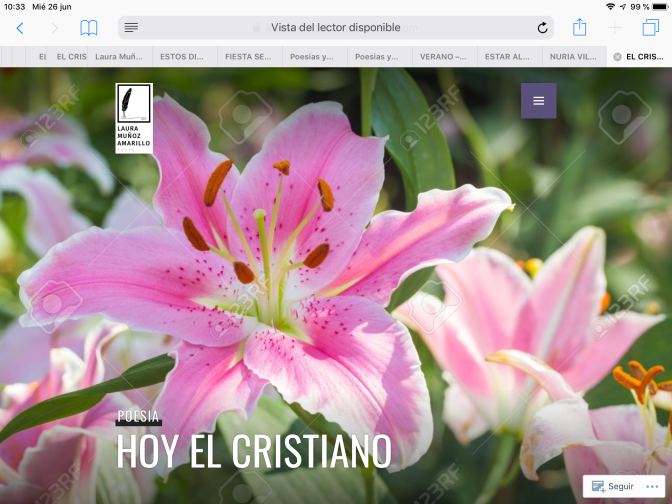
Task: Go to the VERANO tab
Action: (x=443, y=57)
